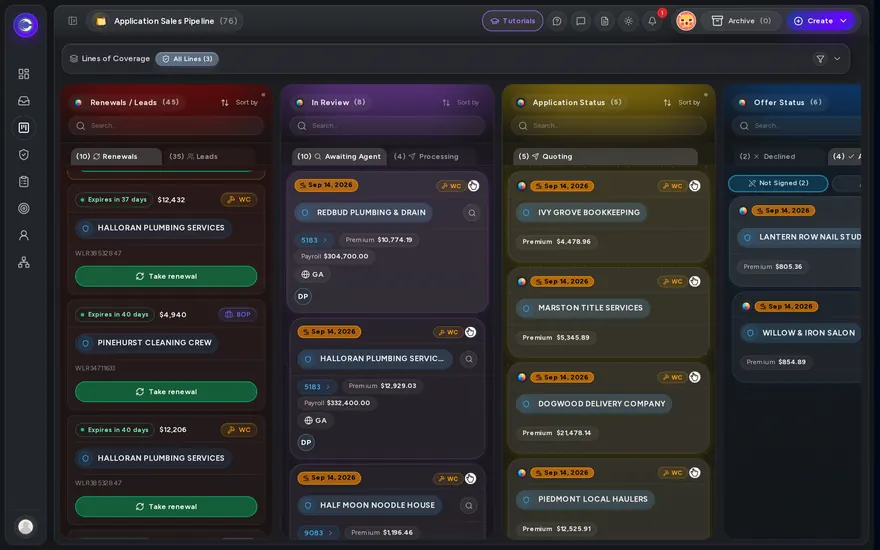Toggle the sidebar panel icon beside title
The width and height of the screenshot is (880, 550).
(72, 21)
